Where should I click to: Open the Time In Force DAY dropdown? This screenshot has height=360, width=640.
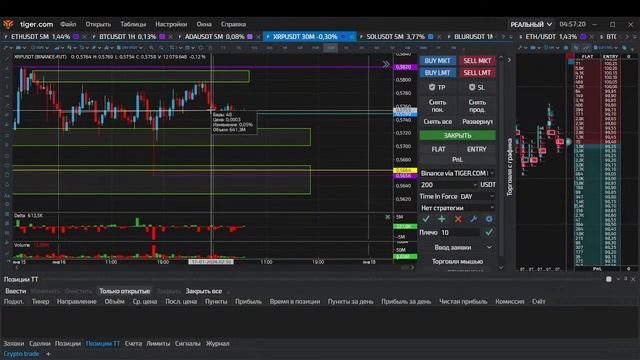point(477,196)
